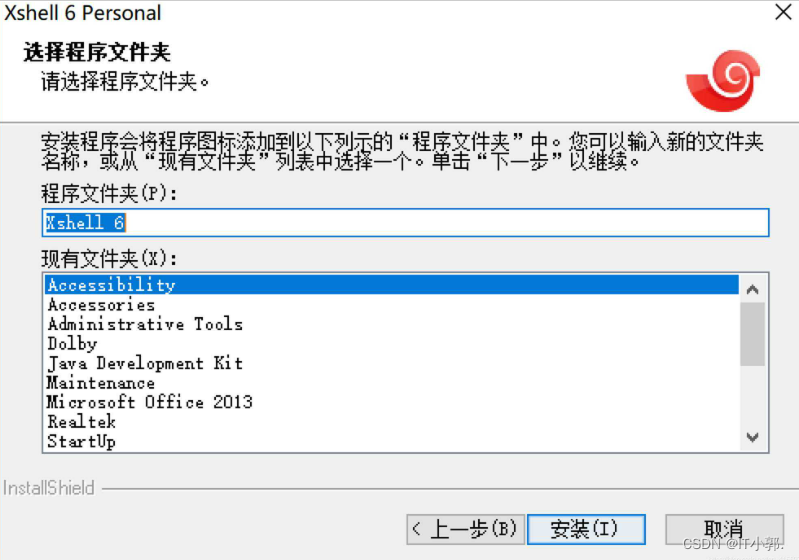Select Accessibility in existing folders list

(391, 285)
